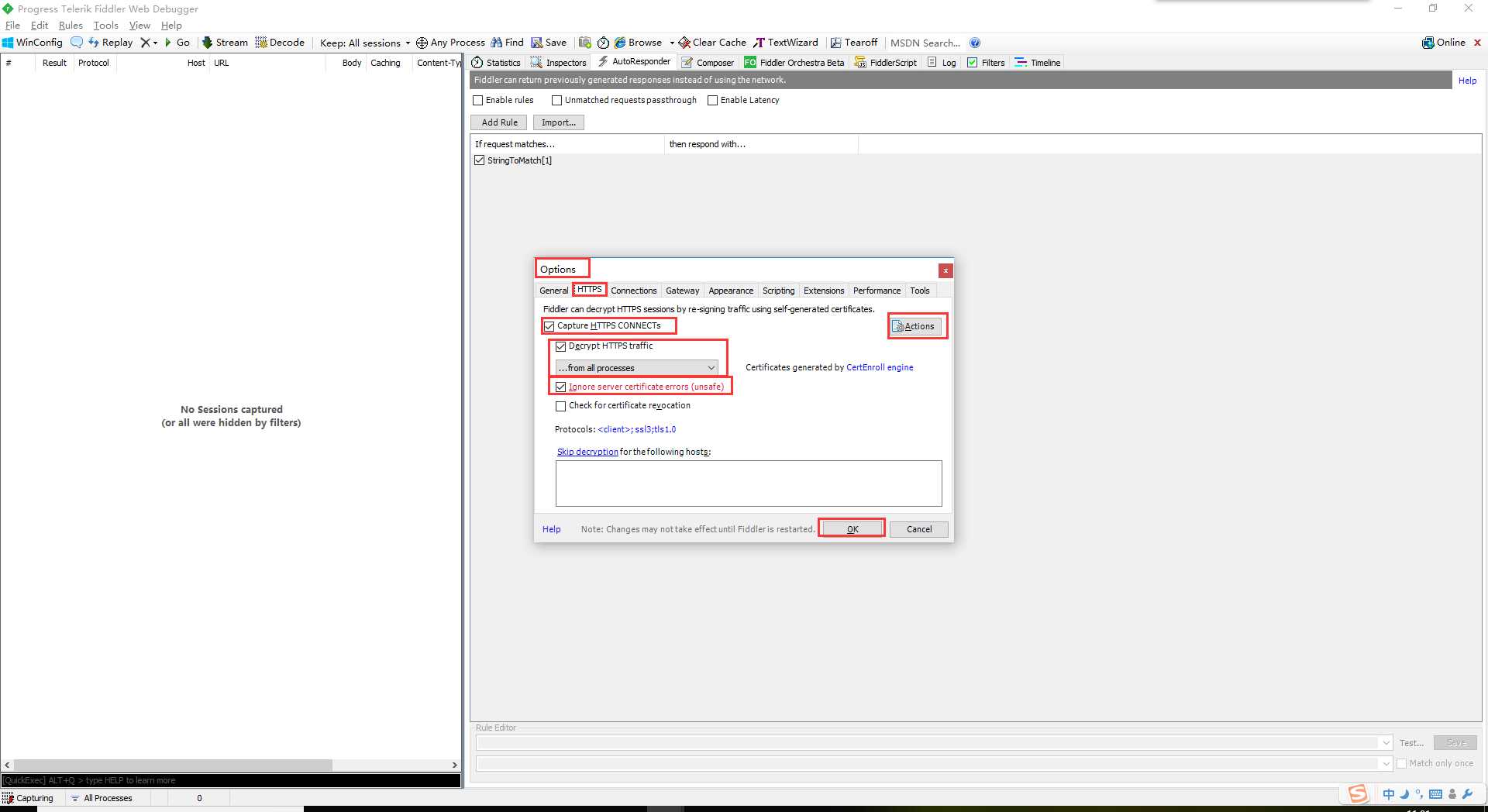Switch to Appearance tab in Options
The width and height of the screenshot is (1488, 812).
[731, 291]
